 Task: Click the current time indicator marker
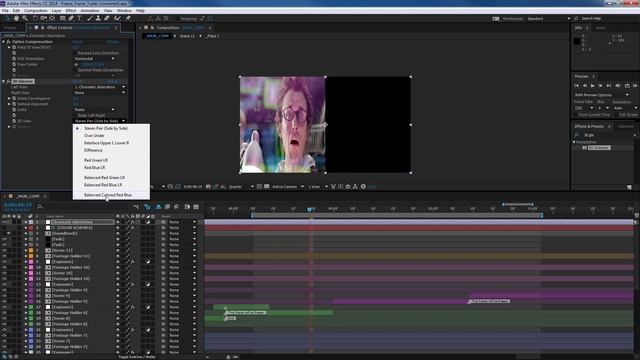click(x=310, y=209)
